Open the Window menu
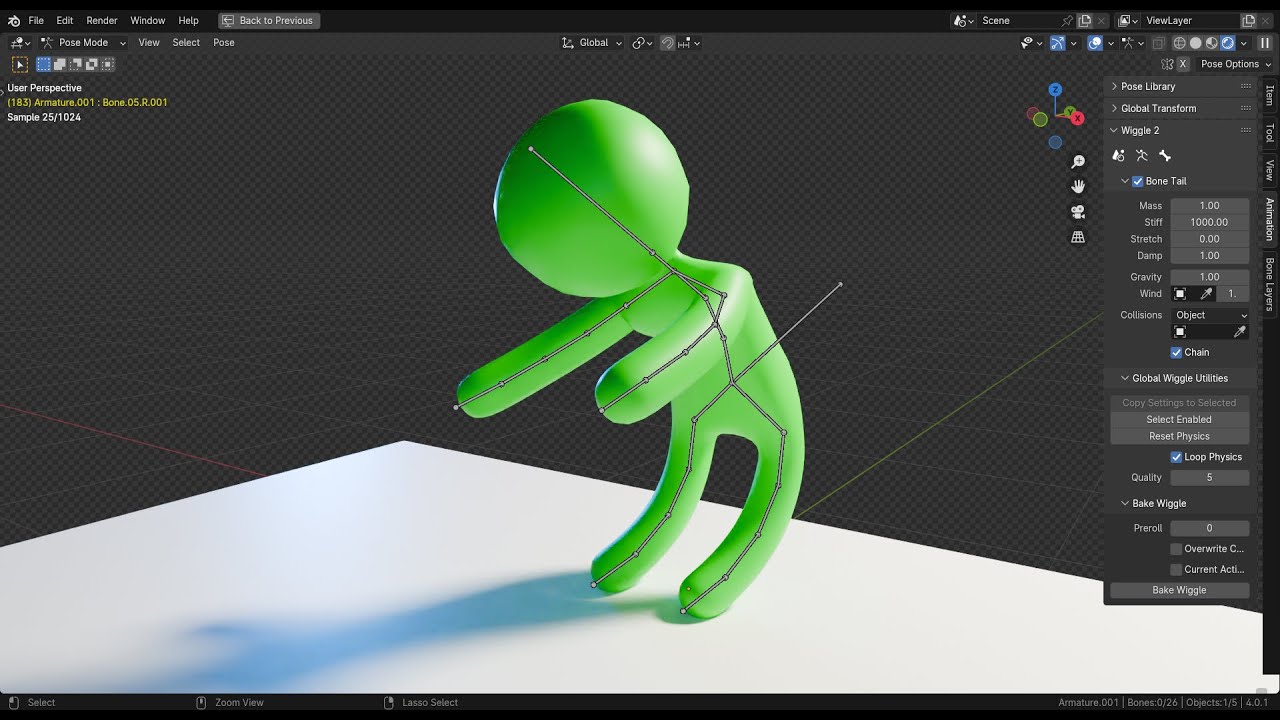Image resolution: width=1280 pixels, height=720 pixels. (148, 20)
